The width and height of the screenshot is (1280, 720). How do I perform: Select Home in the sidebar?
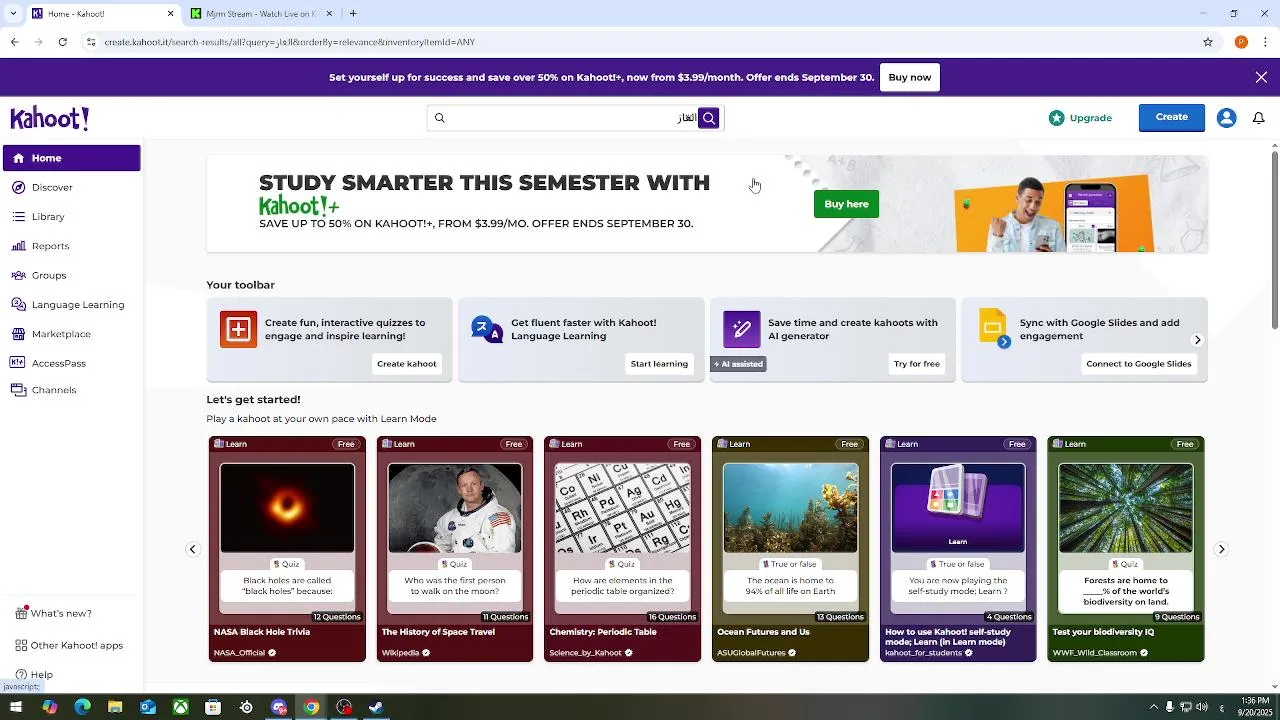[x=72, y=158]
